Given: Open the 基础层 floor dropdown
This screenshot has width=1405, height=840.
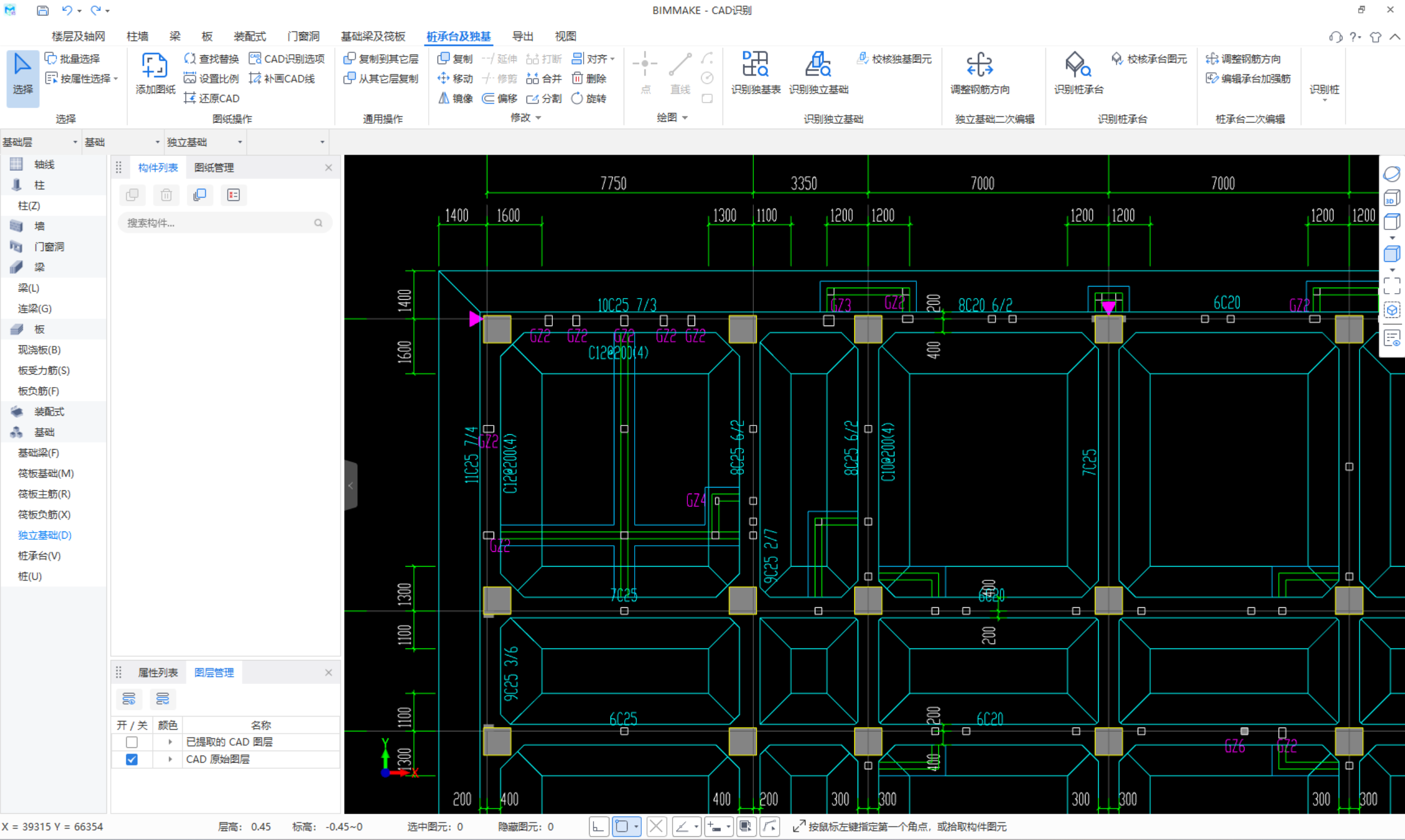Looking at the screenshot, I should pos(41,142).
